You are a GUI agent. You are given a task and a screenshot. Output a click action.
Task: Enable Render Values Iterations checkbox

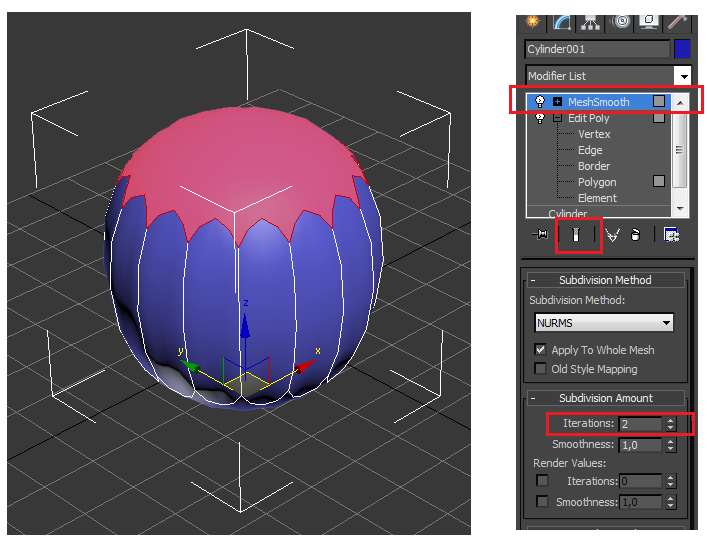(x=542, y=480)
